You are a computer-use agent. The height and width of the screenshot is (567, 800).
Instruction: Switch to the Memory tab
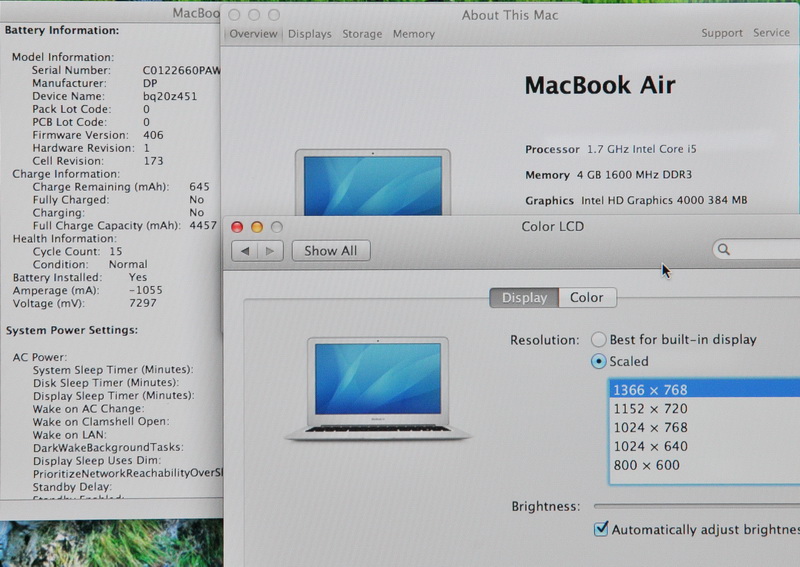[x=414, y=34]
